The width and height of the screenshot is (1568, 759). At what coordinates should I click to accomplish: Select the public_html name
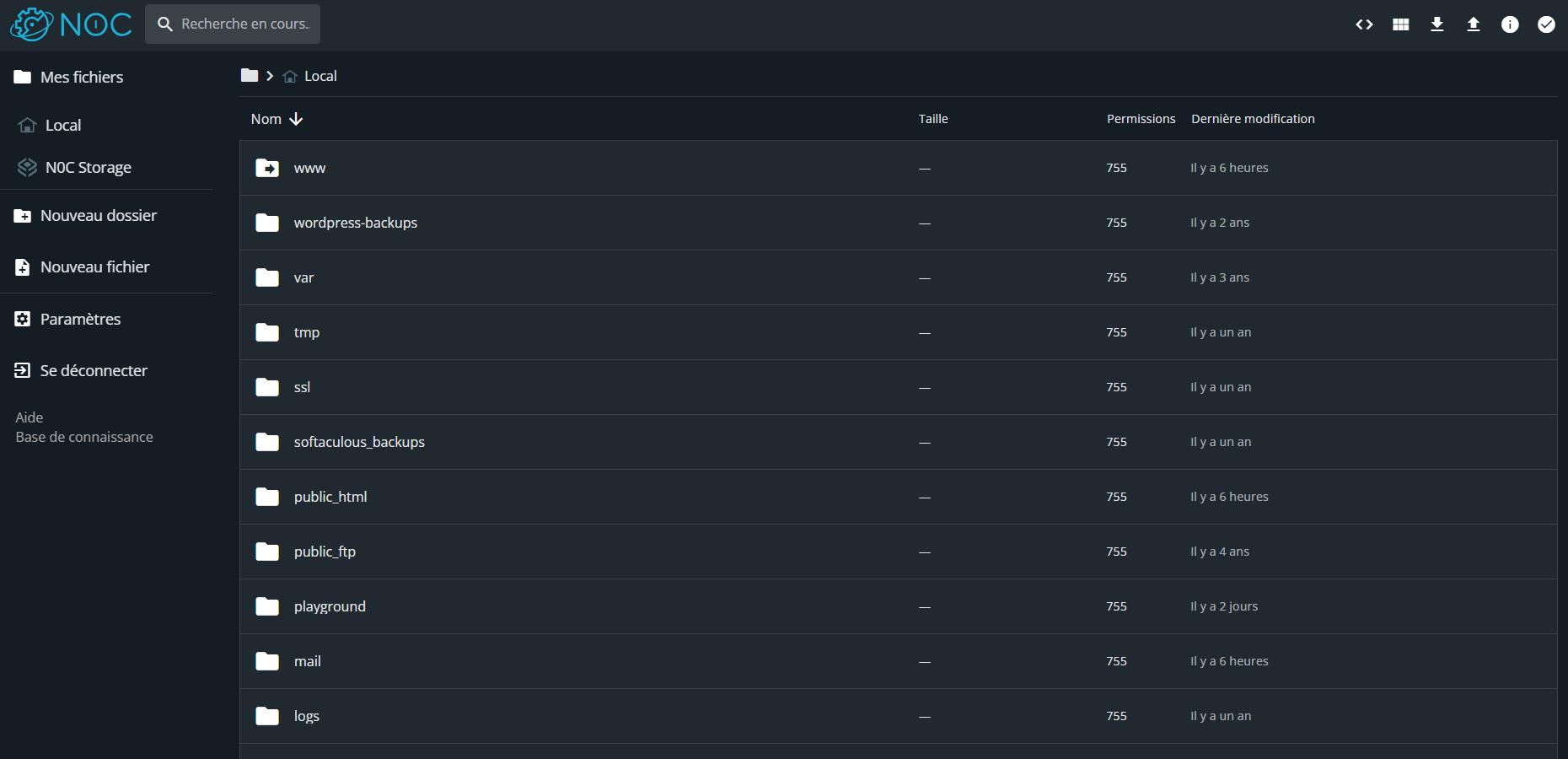click(x=330, y=497)
